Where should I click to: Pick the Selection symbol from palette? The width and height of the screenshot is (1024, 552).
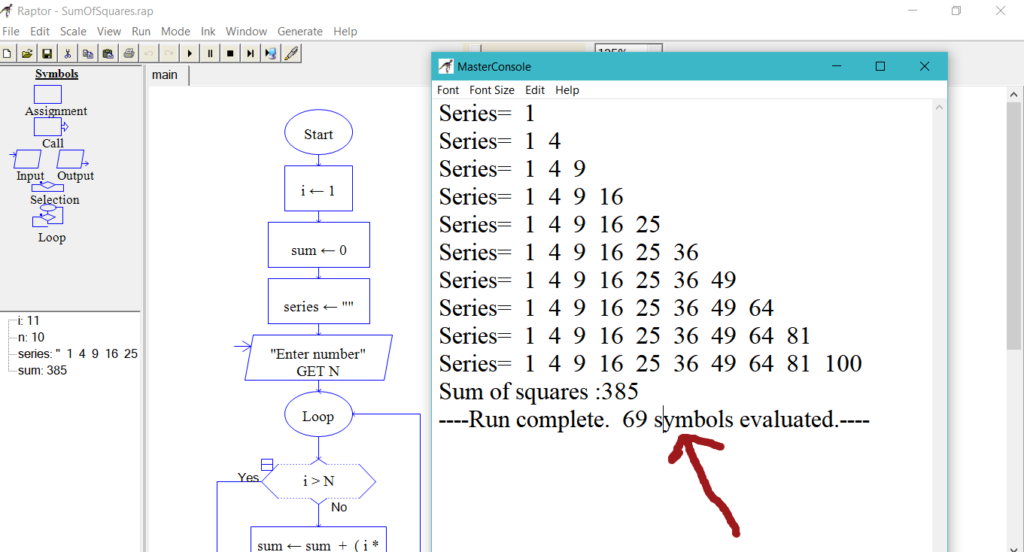(48, 187)
